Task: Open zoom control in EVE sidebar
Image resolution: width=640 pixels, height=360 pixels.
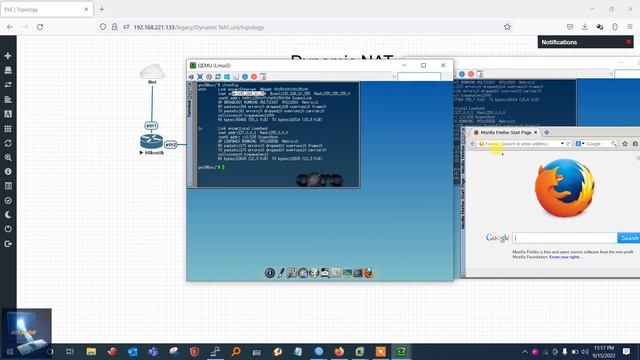Action: coord(8,158)
